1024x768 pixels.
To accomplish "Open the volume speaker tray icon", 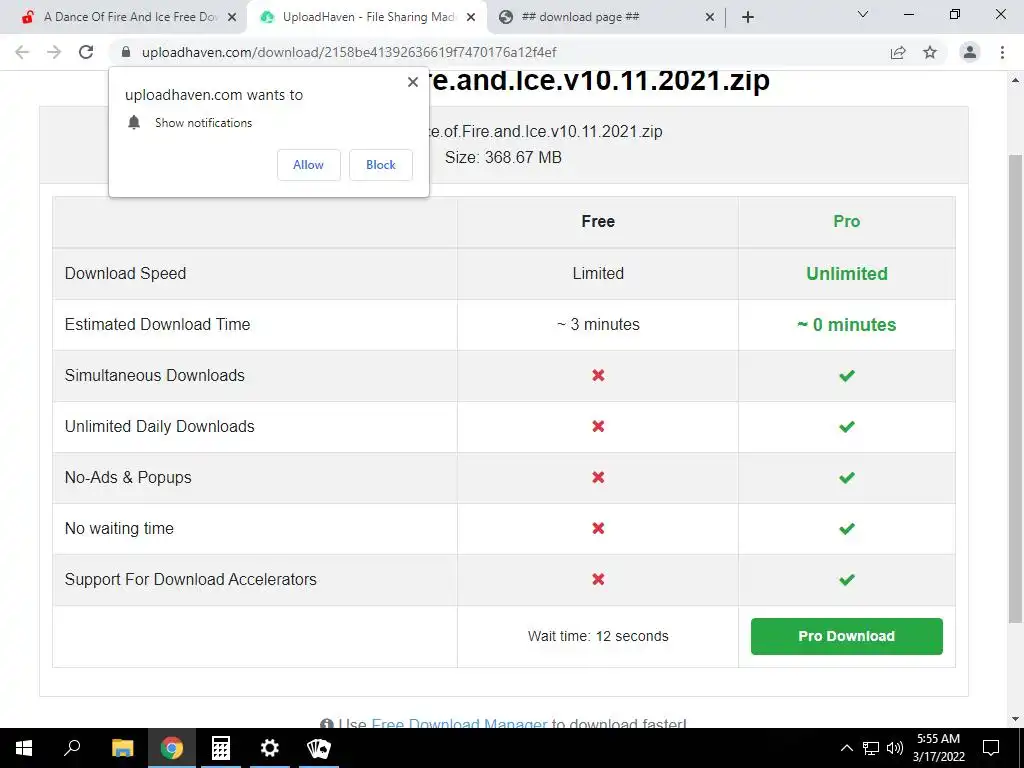I will coord(895,748).
